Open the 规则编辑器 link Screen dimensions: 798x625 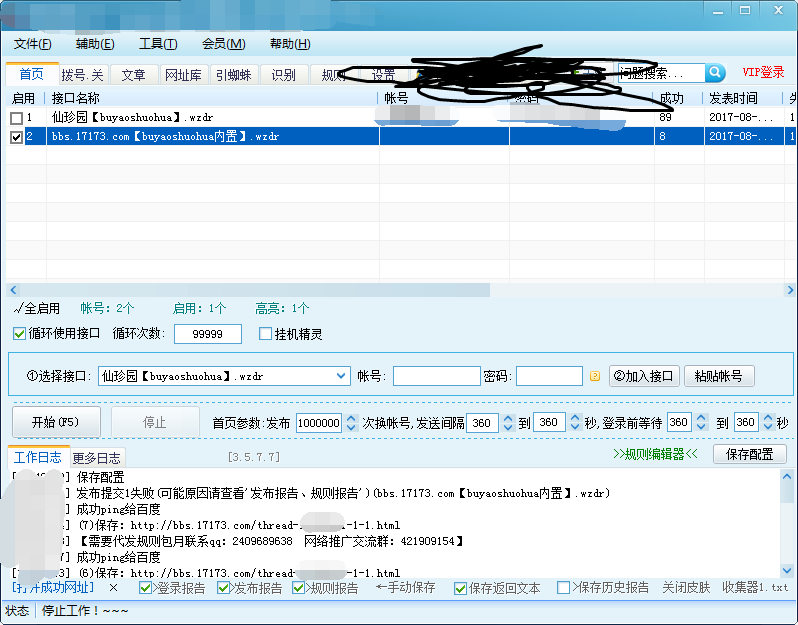(x=656, y=454)
